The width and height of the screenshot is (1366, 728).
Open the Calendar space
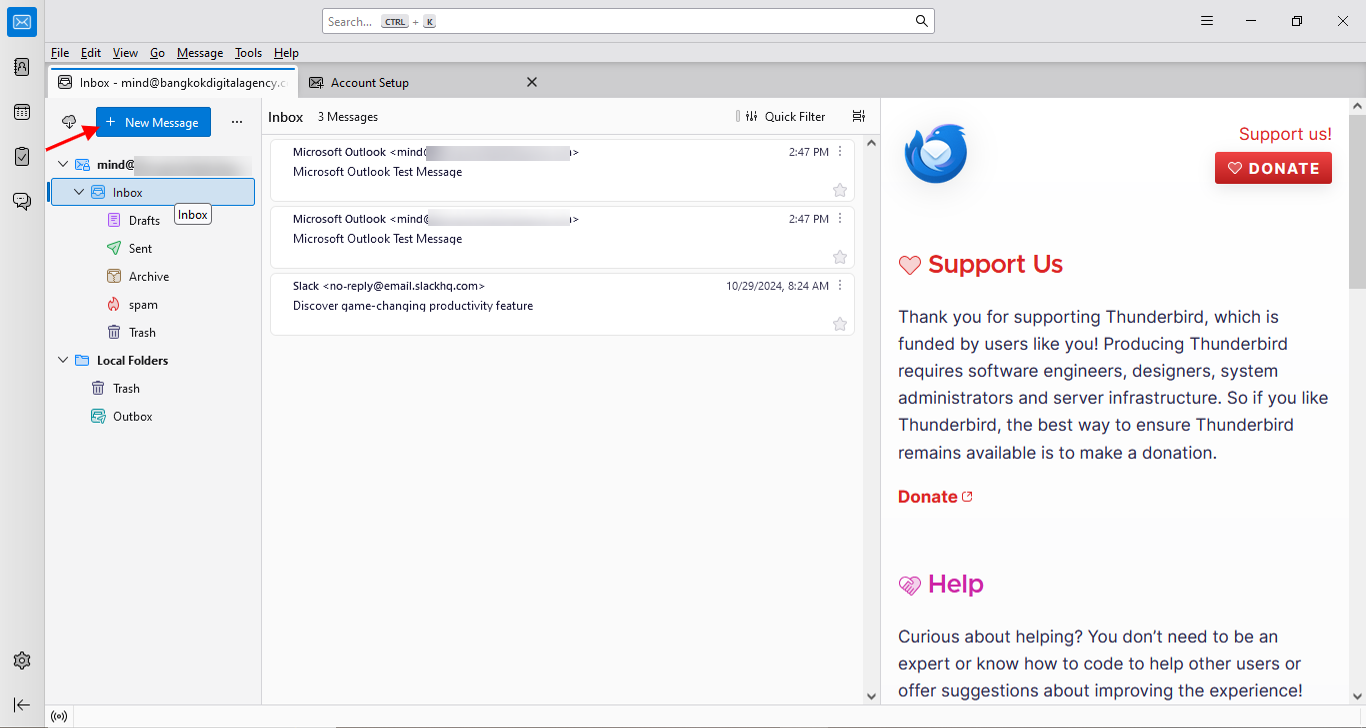[x=22, y=112]
